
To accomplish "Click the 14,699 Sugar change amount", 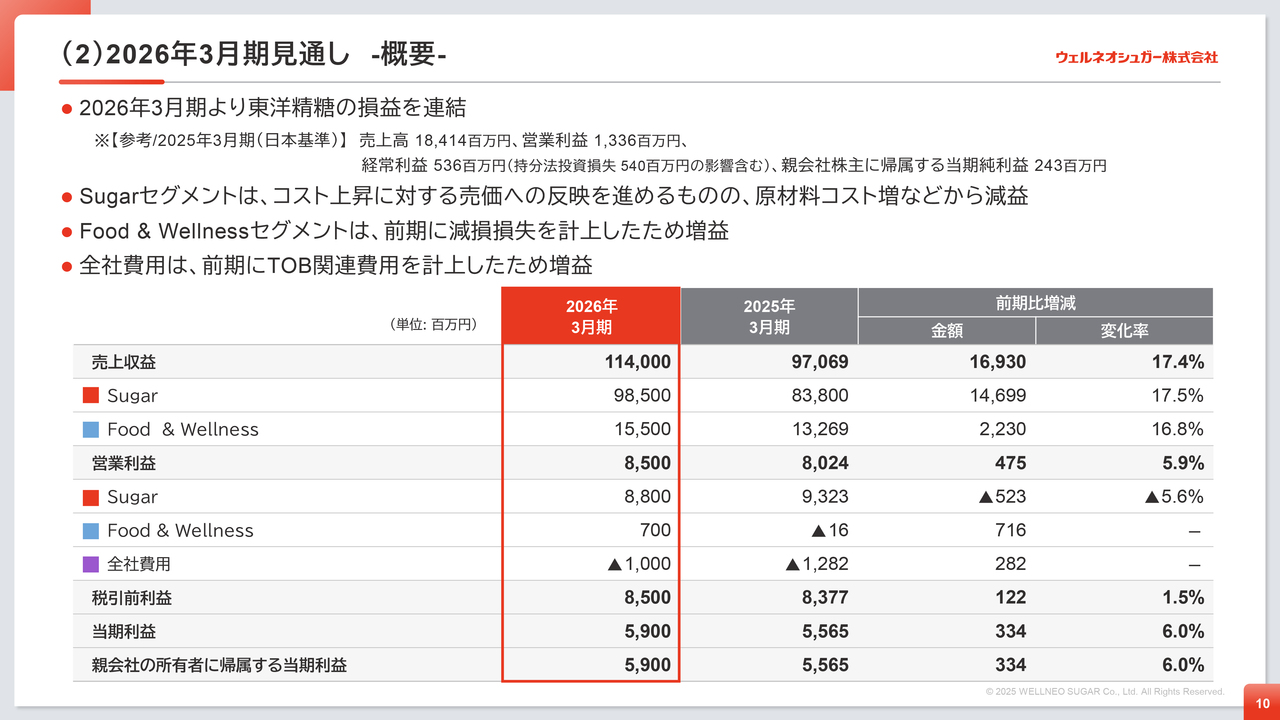I will click(997, 396).
